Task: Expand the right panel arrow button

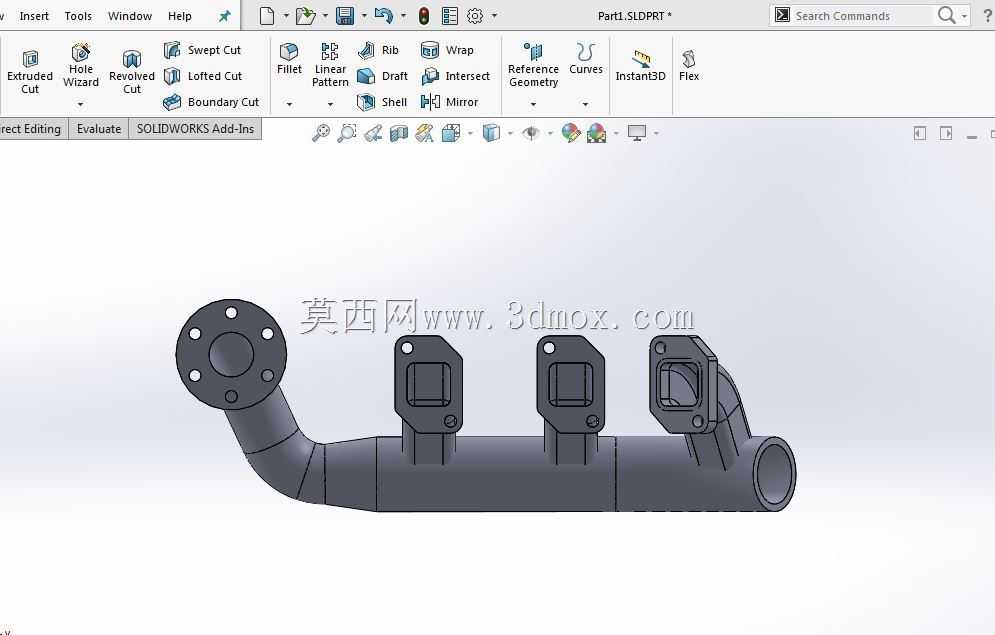Action: tap(946, 133)
